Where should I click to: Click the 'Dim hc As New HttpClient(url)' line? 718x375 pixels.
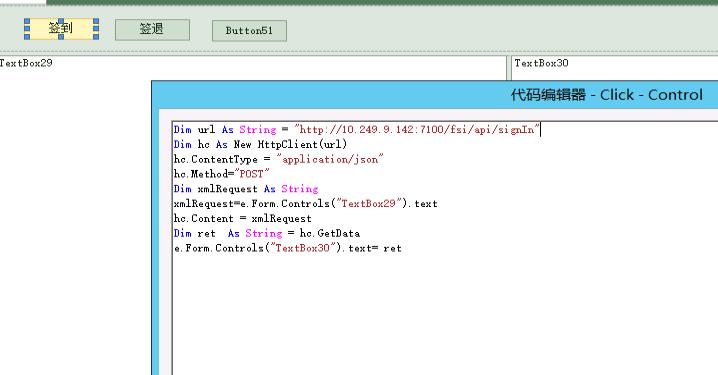(260, 145)
